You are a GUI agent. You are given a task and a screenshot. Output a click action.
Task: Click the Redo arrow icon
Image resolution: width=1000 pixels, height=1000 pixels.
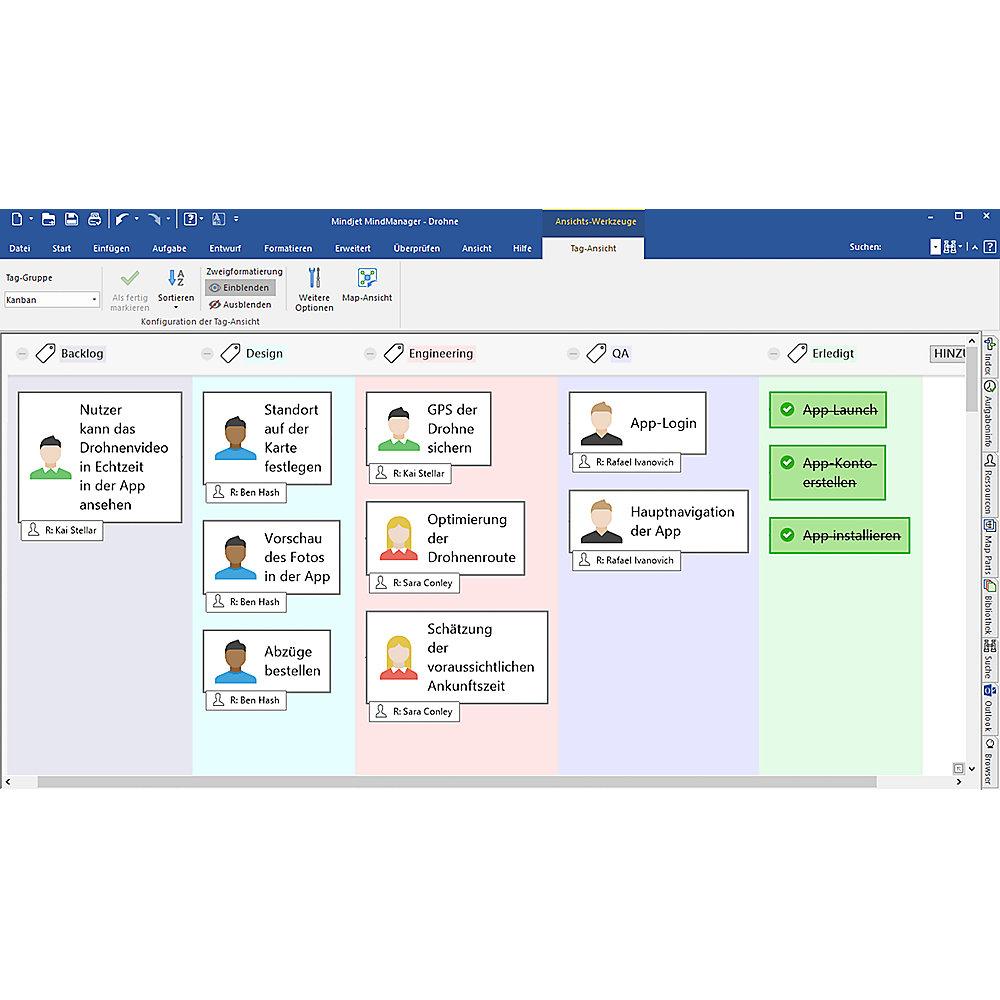click(154, 219)
